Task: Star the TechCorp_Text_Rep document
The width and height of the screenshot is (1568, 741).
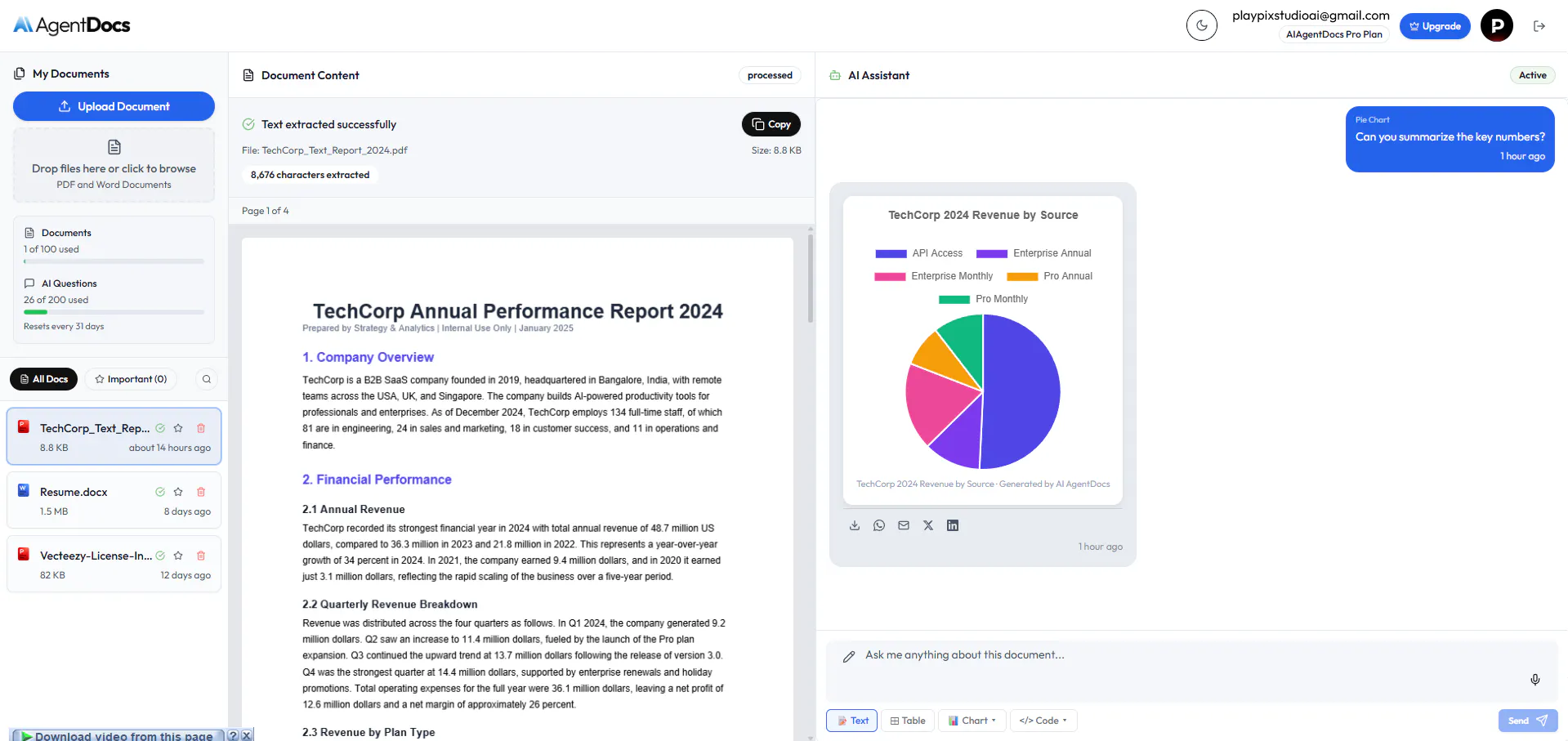Action: point(178,428)
